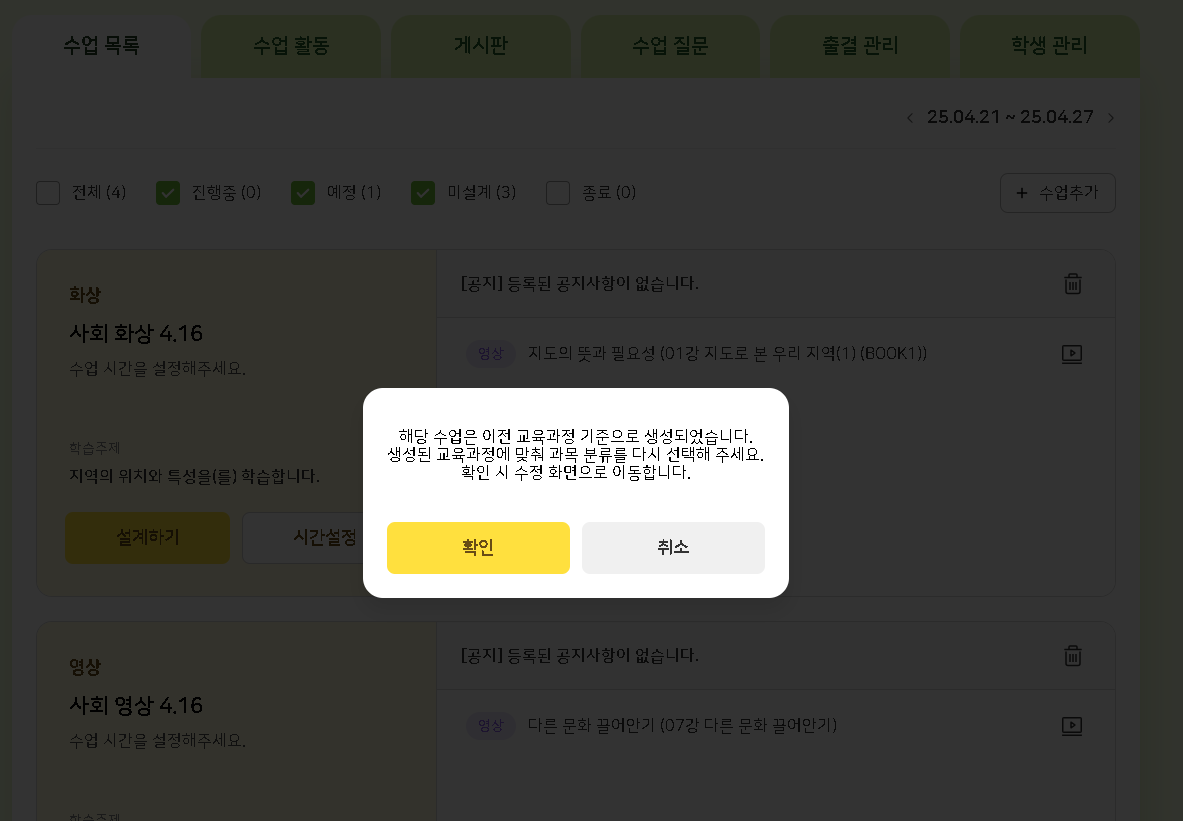Toggle the 전체 (4) checkbox

coord(48,193)
